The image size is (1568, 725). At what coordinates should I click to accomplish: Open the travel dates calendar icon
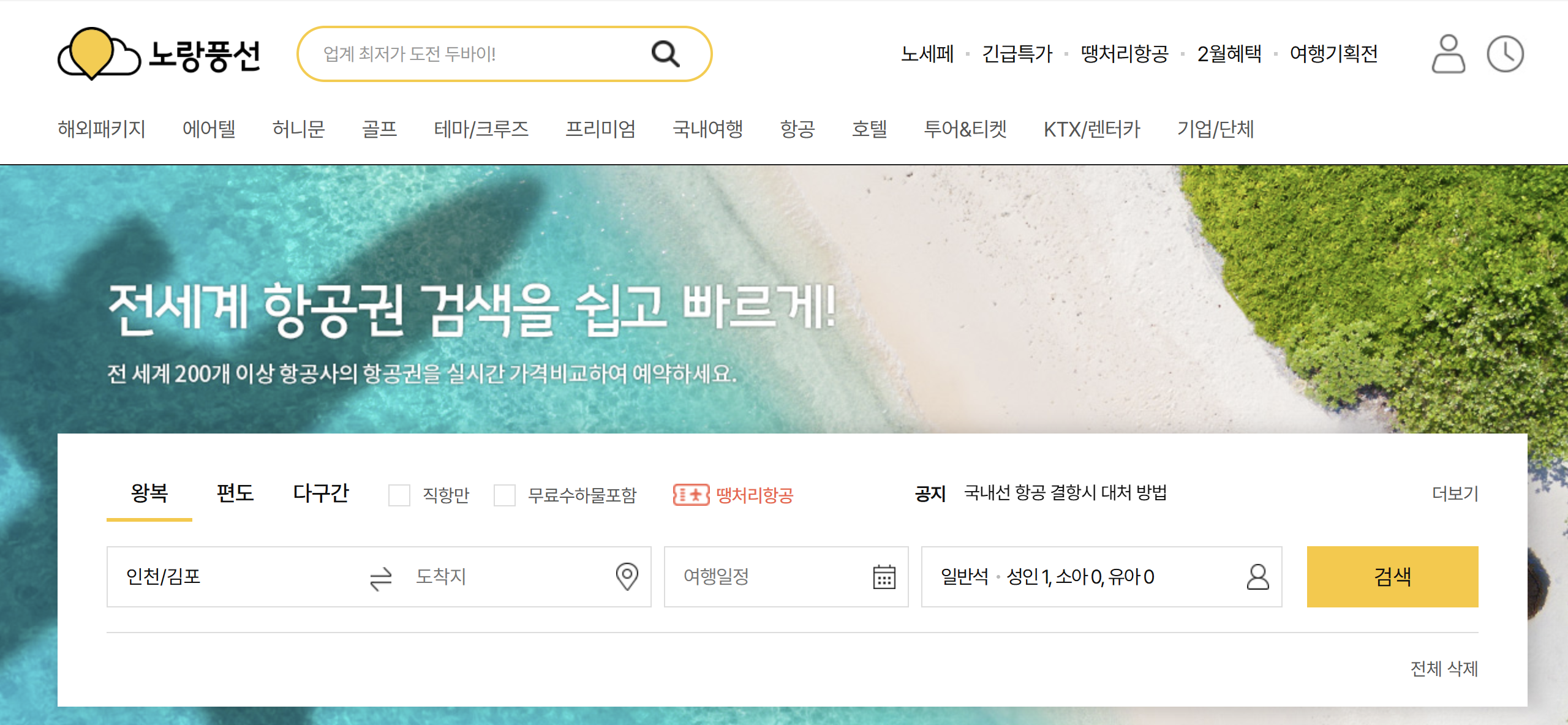884,577
